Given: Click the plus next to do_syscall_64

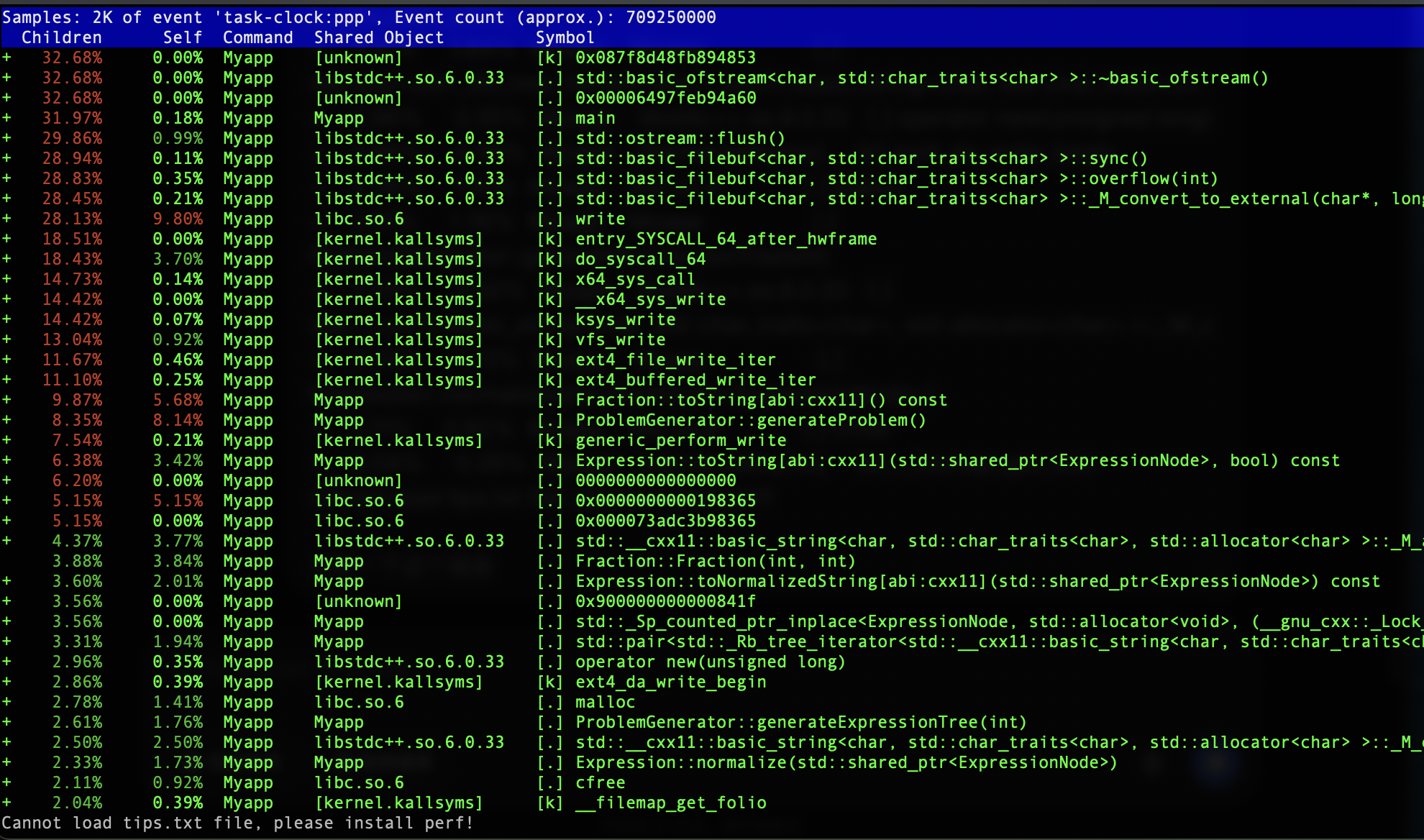Looking at the screenshot, I should [6, 259].
